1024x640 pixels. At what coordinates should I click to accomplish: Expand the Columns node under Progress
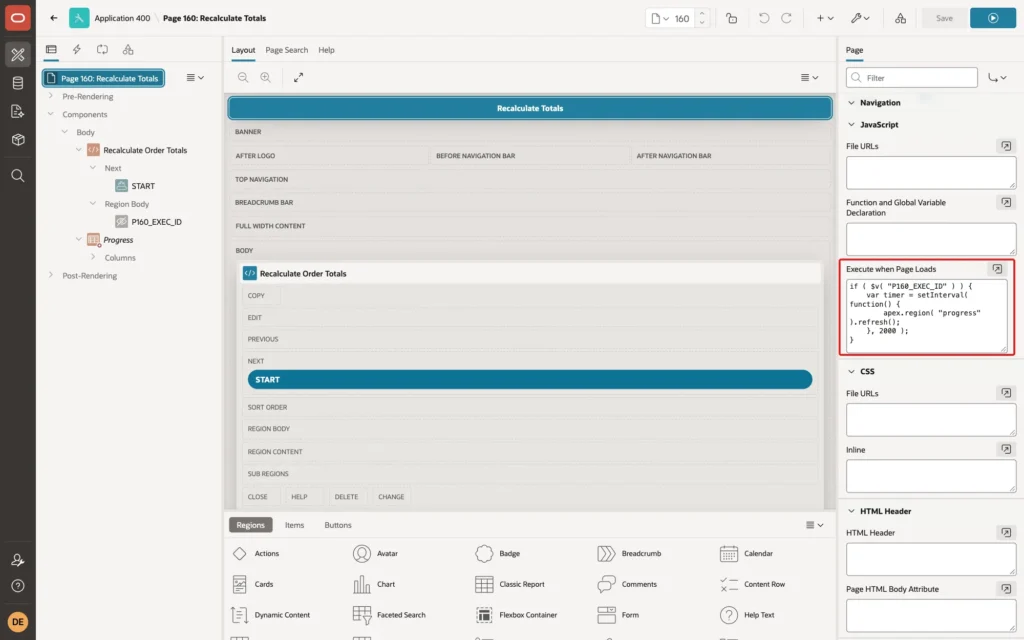pos(93,257)
